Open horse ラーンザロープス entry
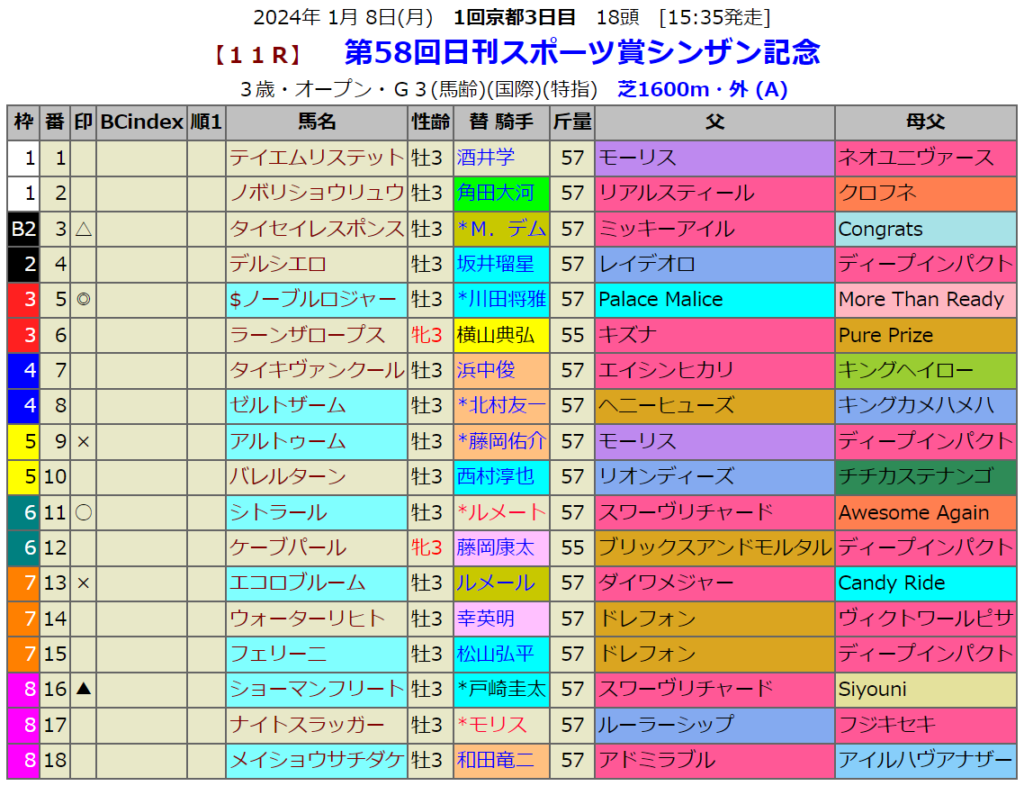Image resolution: width=1024 pixels, height=786 pixels. coord(307,335)
